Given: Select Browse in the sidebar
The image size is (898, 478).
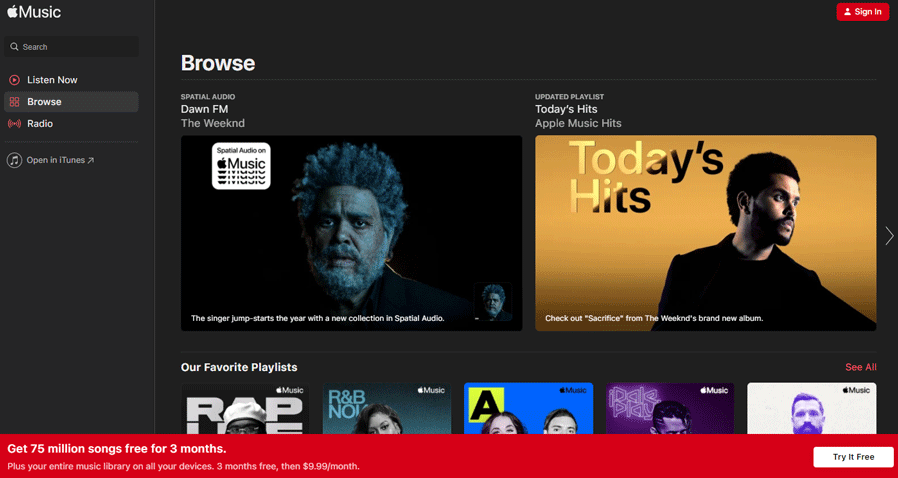Looking at the screenshot, I should [x=71, y=102].
